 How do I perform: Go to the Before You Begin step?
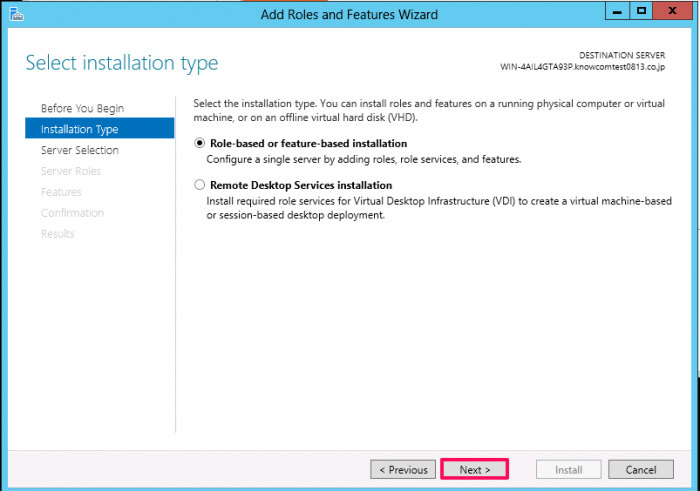point(82,108)
